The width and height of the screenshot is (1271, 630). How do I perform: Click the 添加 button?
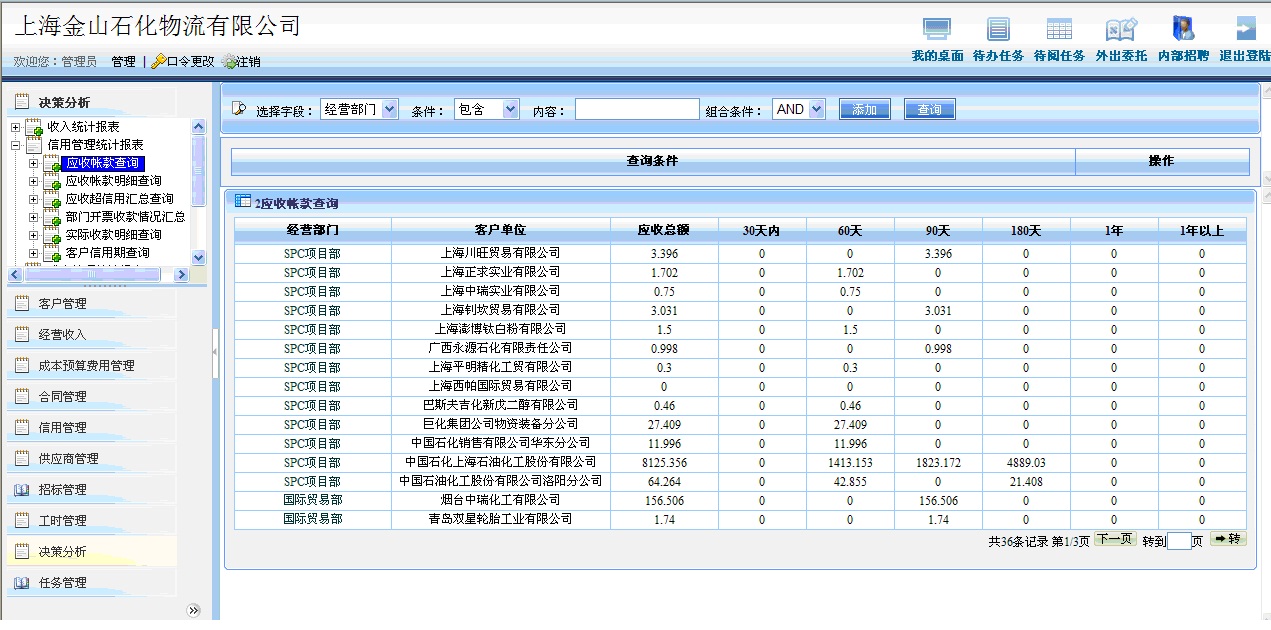click(864, 110)
